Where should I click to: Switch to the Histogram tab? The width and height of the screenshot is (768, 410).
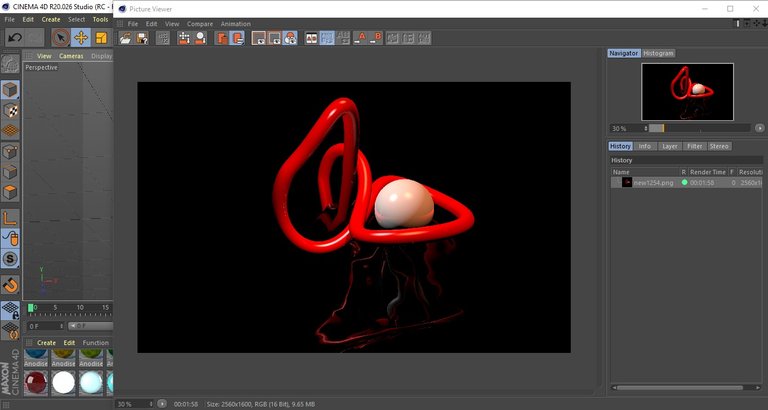[x=658, y=53]
